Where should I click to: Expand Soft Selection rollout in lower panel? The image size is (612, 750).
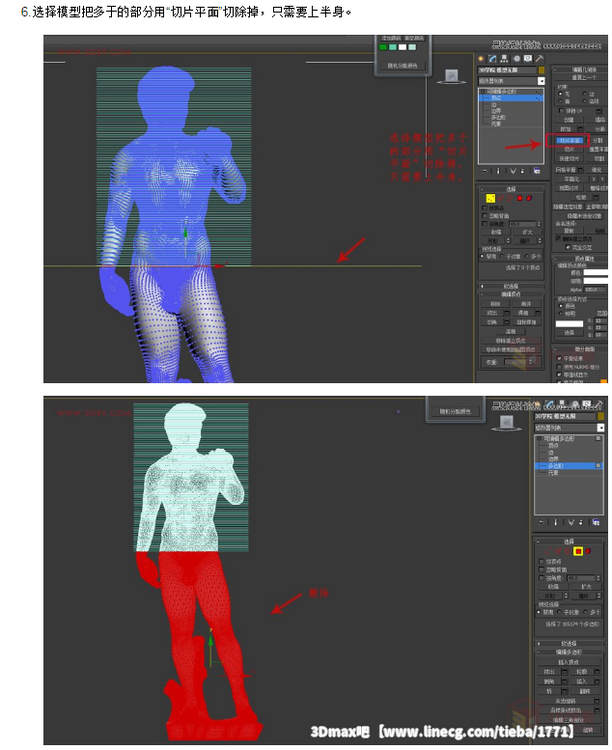569,643
